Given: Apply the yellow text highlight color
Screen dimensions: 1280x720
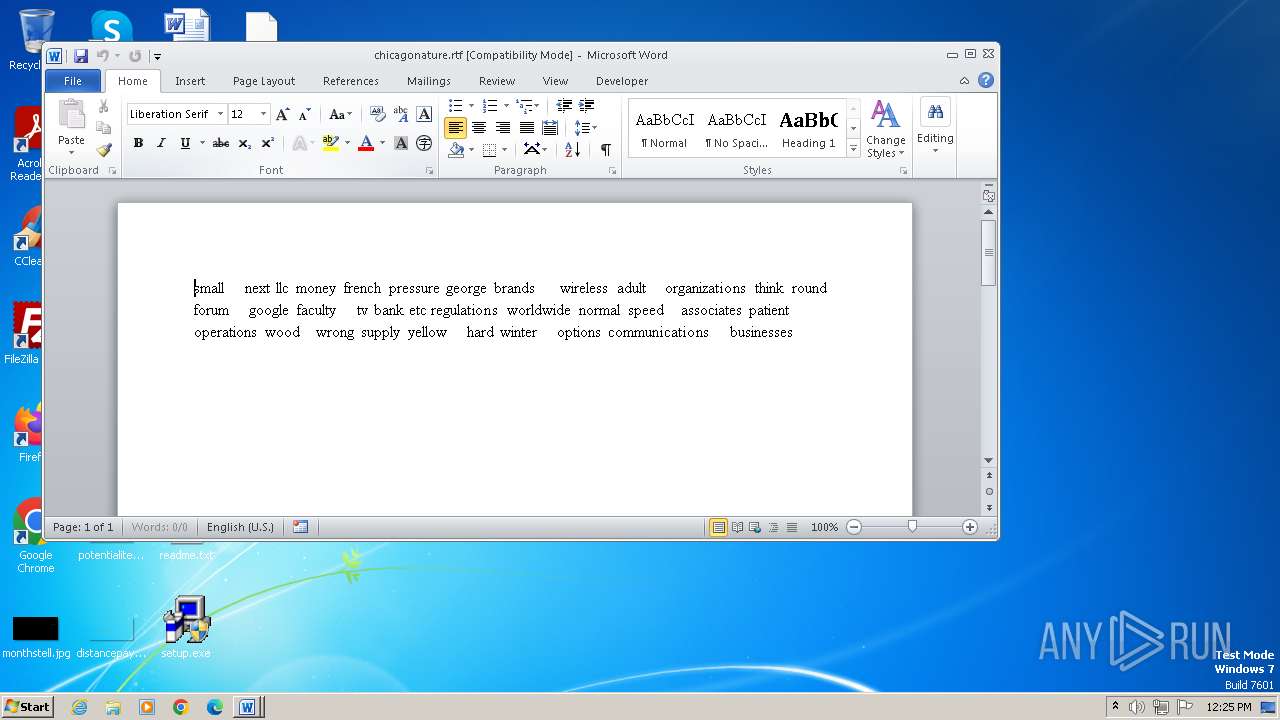Looking at the screenshot, I should tap(330, 143).
